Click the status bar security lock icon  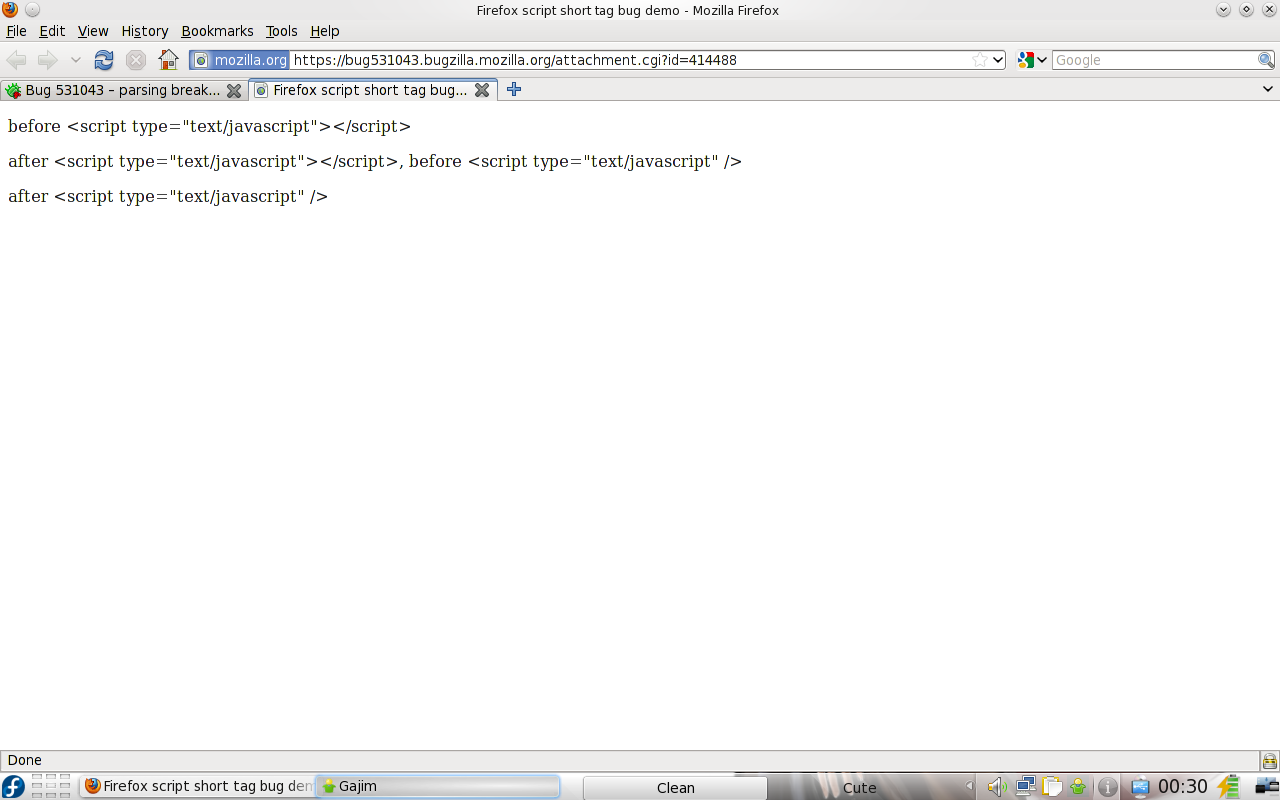click(1270, 761)
